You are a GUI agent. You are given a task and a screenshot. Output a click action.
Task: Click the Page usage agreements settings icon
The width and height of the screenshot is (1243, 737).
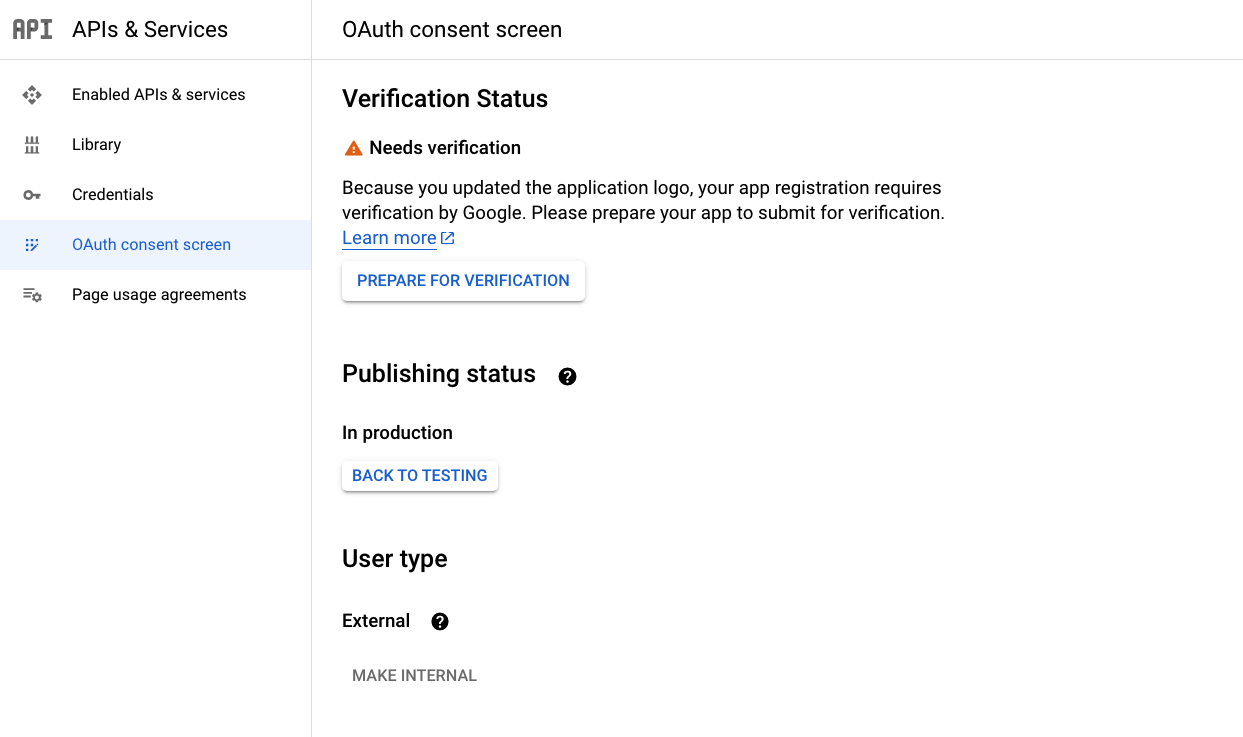32,295
